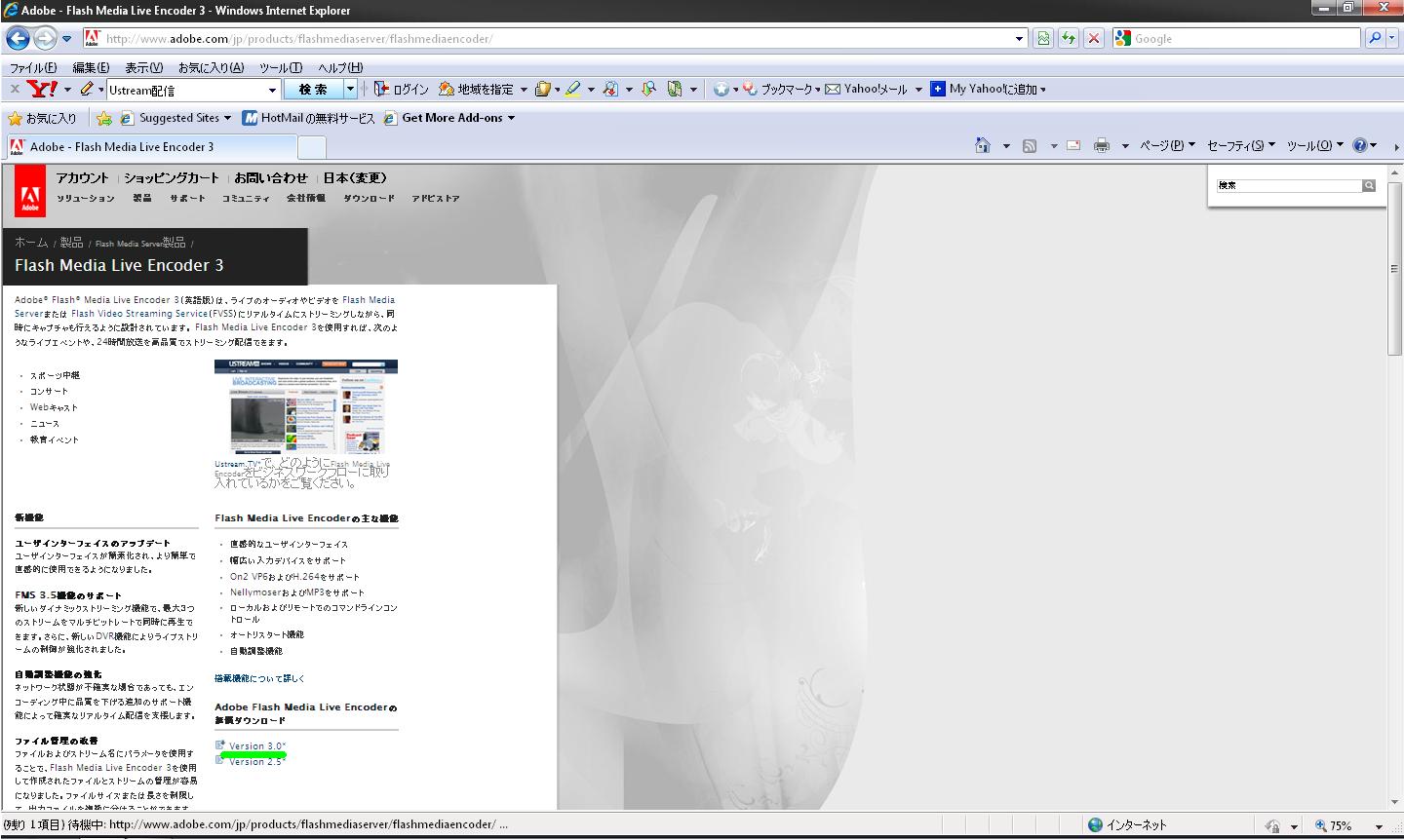The image size is (1404, 840).
Task: Stop loading with the red X icon
Action: 1094,38
